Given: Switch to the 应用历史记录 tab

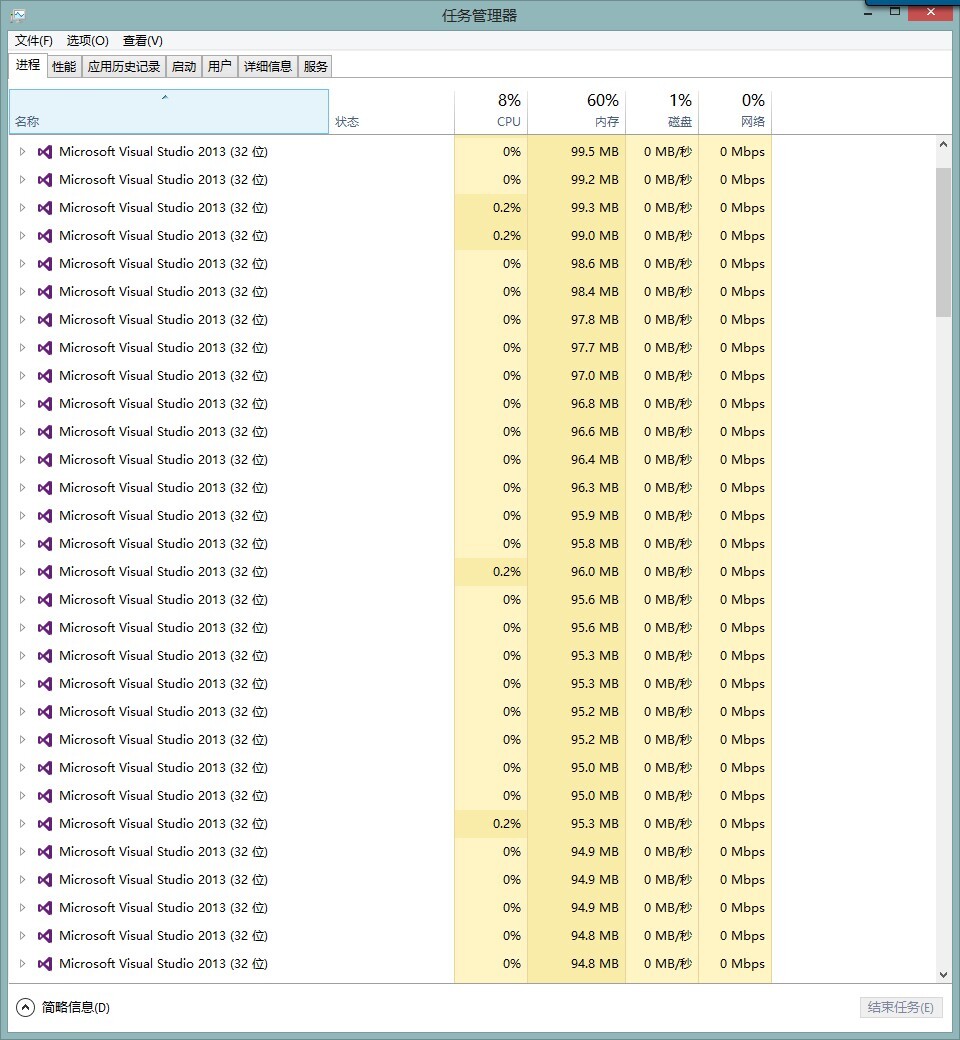Looking at the screenshot, I should (124, 66).
